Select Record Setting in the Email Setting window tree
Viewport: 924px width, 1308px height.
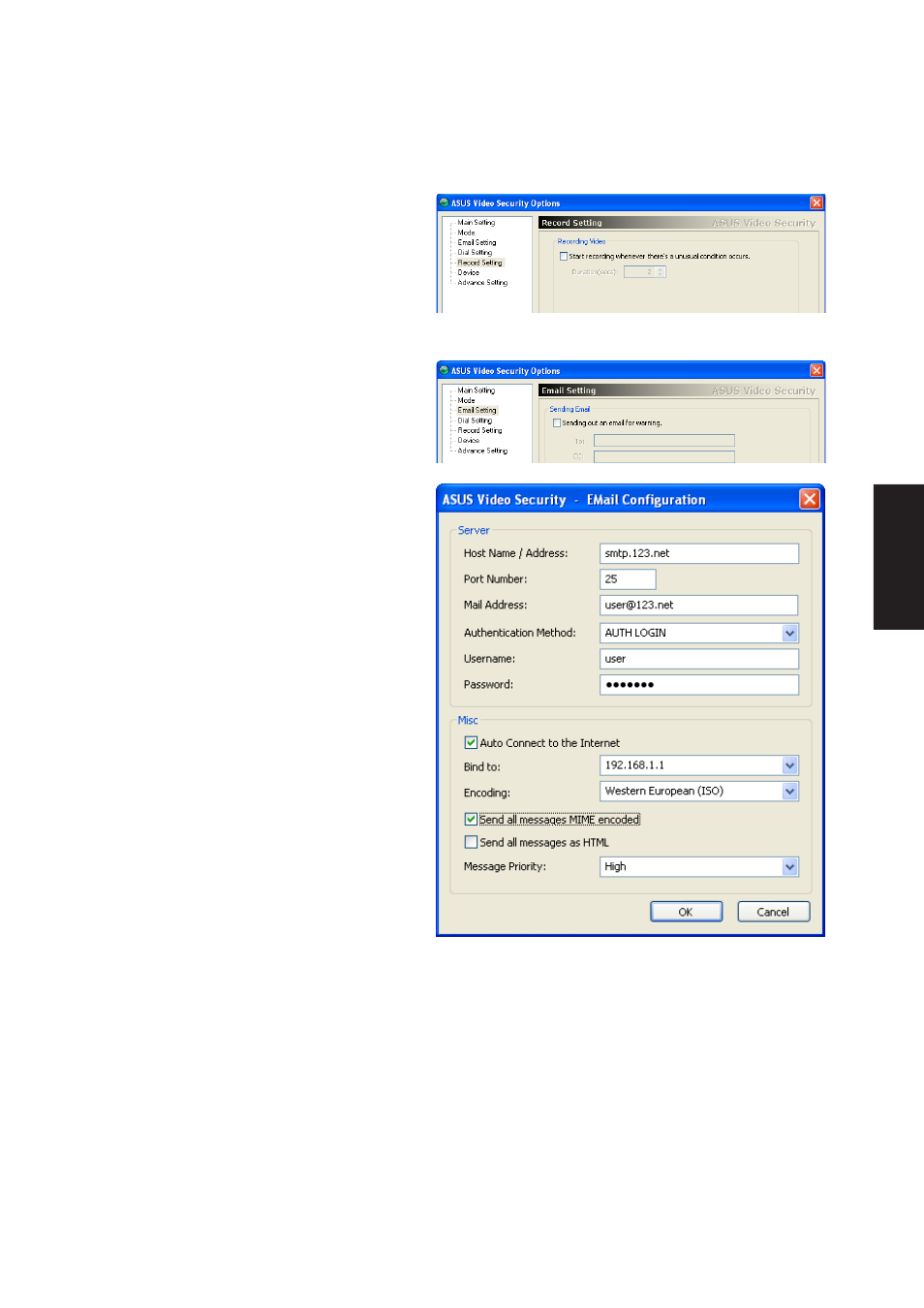pos(479,430)
